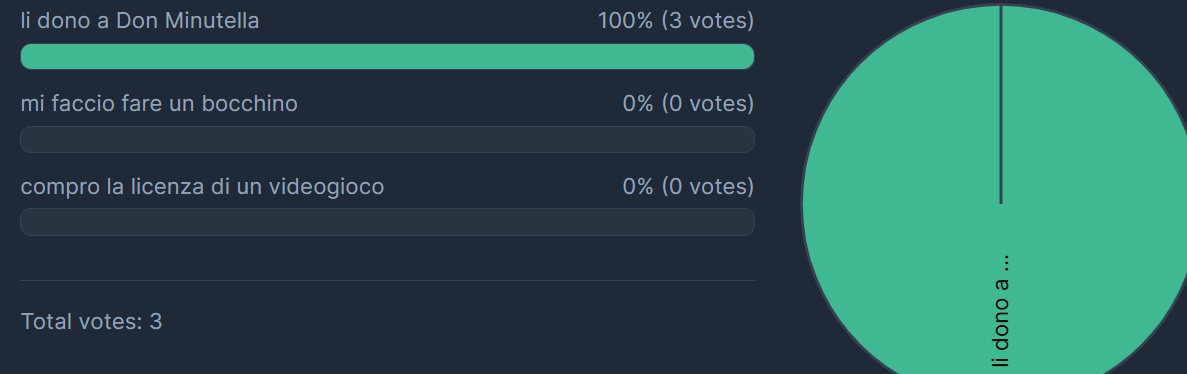Viewport: 1187px width, 374px height.
Task: Click '(0 votes)' beside the videogioco option
Action: (708, 185)
